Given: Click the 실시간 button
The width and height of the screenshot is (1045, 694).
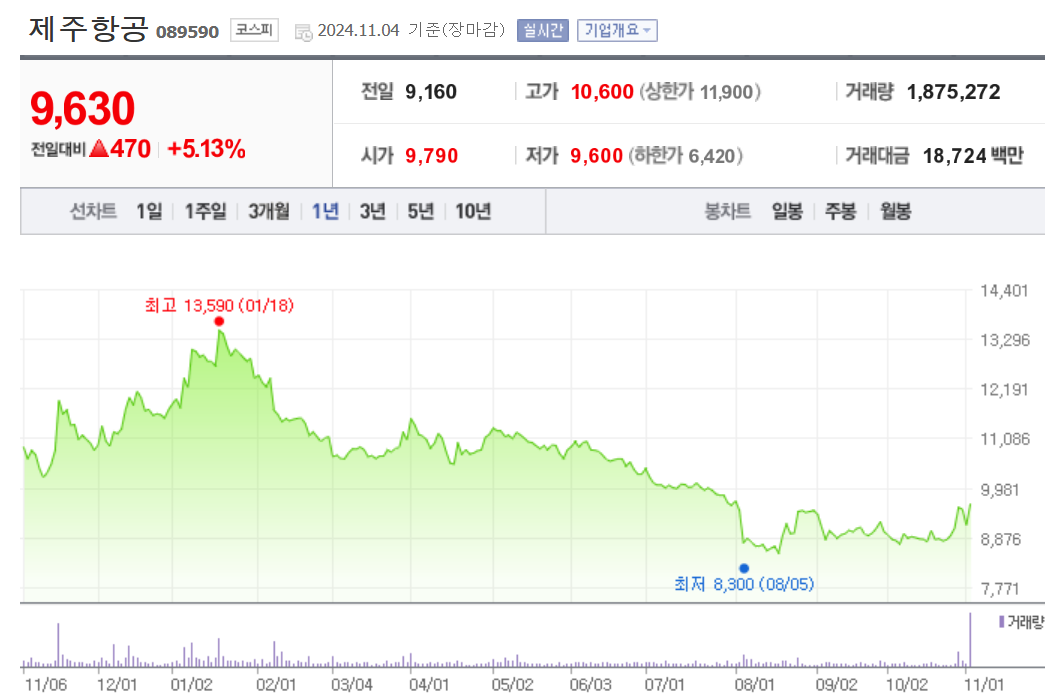Looking at the screenshot, I should [542, 31].
